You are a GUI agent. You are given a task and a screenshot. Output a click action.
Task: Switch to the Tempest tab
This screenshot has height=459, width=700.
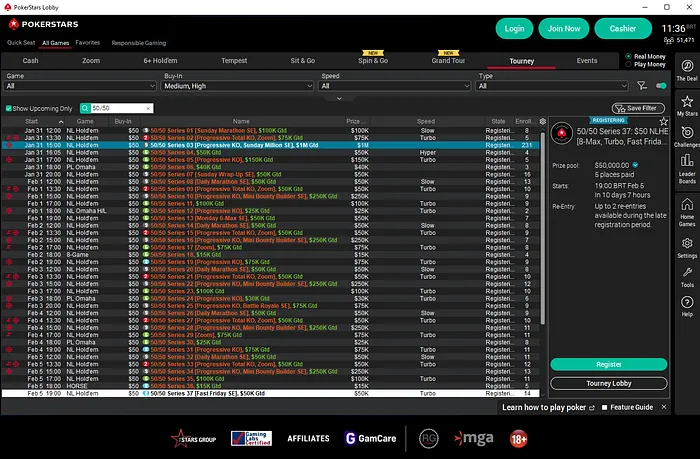[234, 61]
